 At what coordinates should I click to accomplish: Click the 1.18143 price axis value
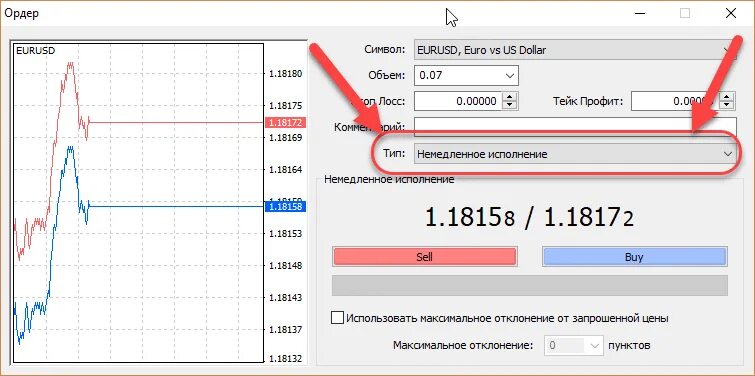286,298
